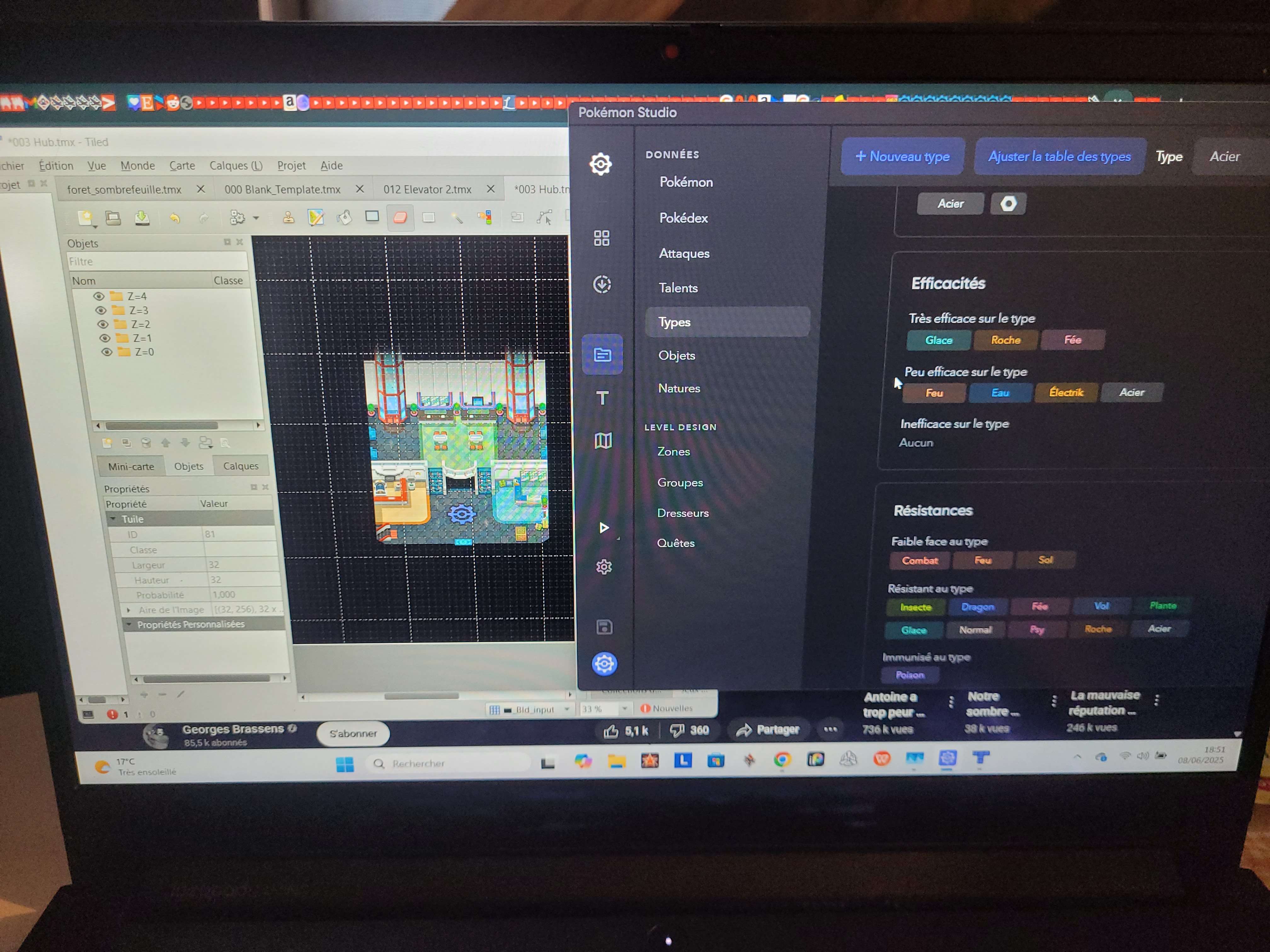Click the Filtre input in Objets panel

[x=157, y=262]
